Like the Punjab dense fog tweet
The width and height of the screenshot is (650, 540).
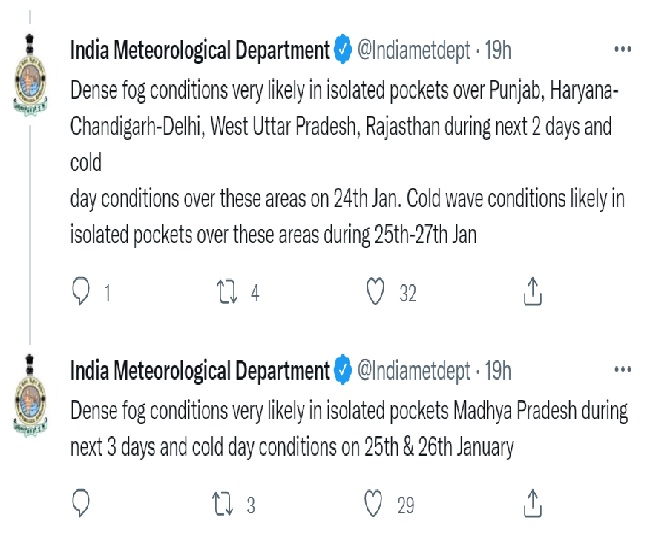coord(376,291)
